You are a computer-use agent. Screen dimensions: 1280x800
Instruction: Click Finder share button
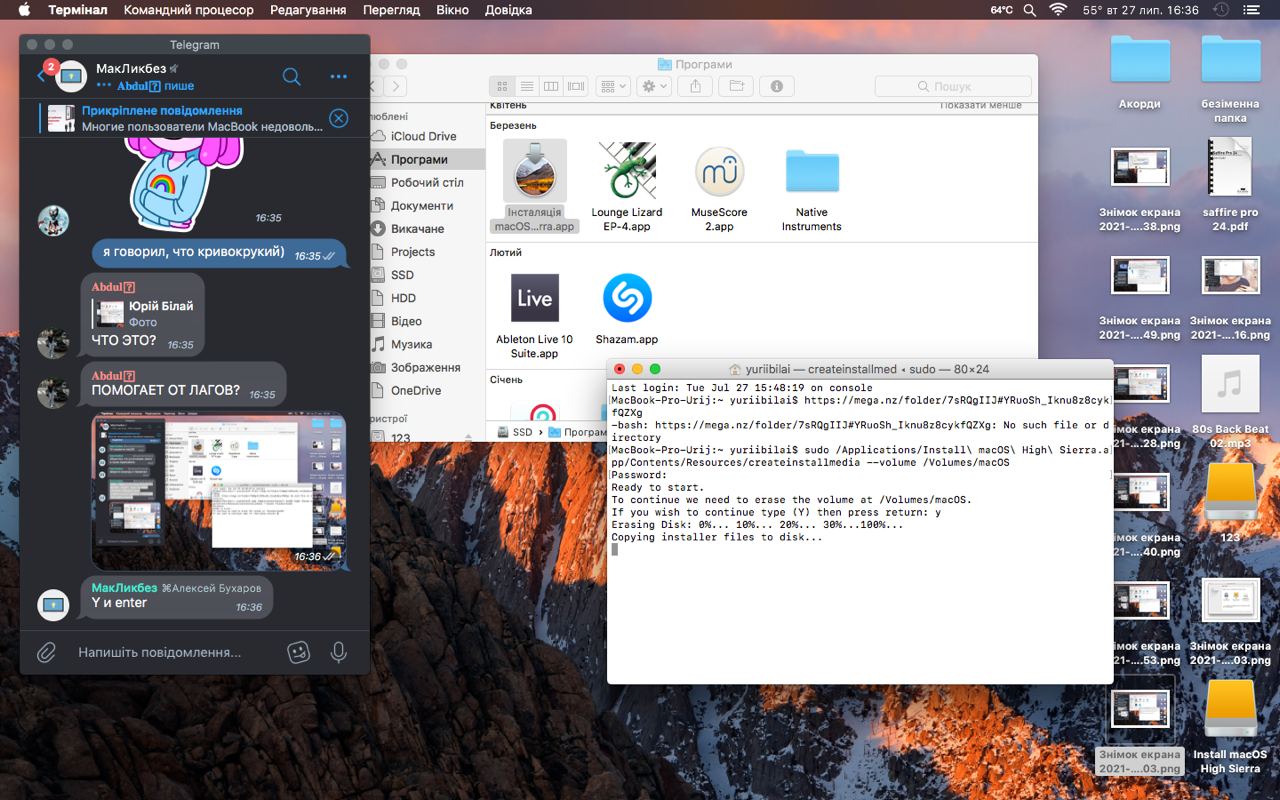pyautogui.click(x=695, y=86)
